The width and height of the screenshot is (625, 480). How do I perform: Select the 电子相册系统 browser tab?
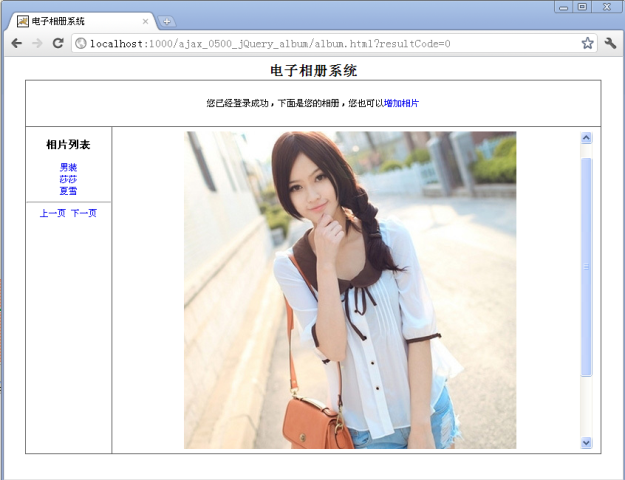coord(82,21)
